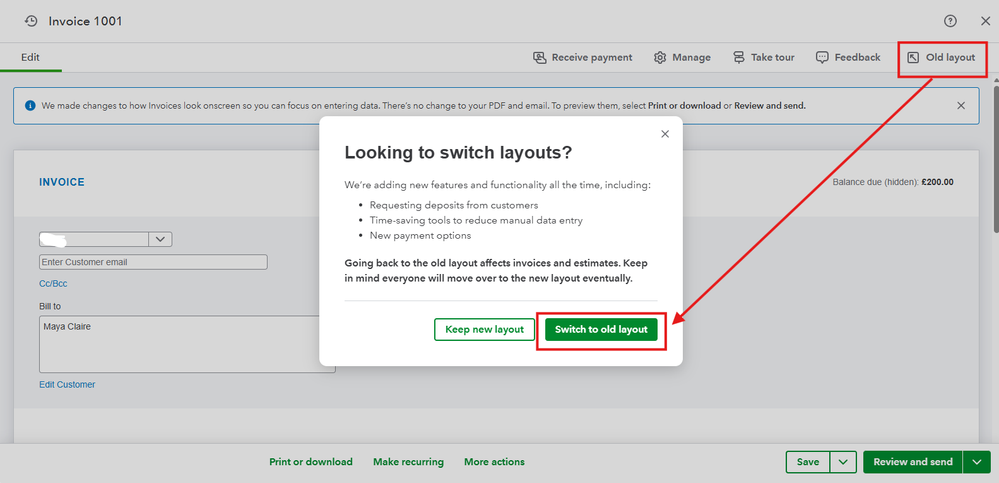
Task: Click 'Time-saving tools' bullet text
Action: point(476,220)
